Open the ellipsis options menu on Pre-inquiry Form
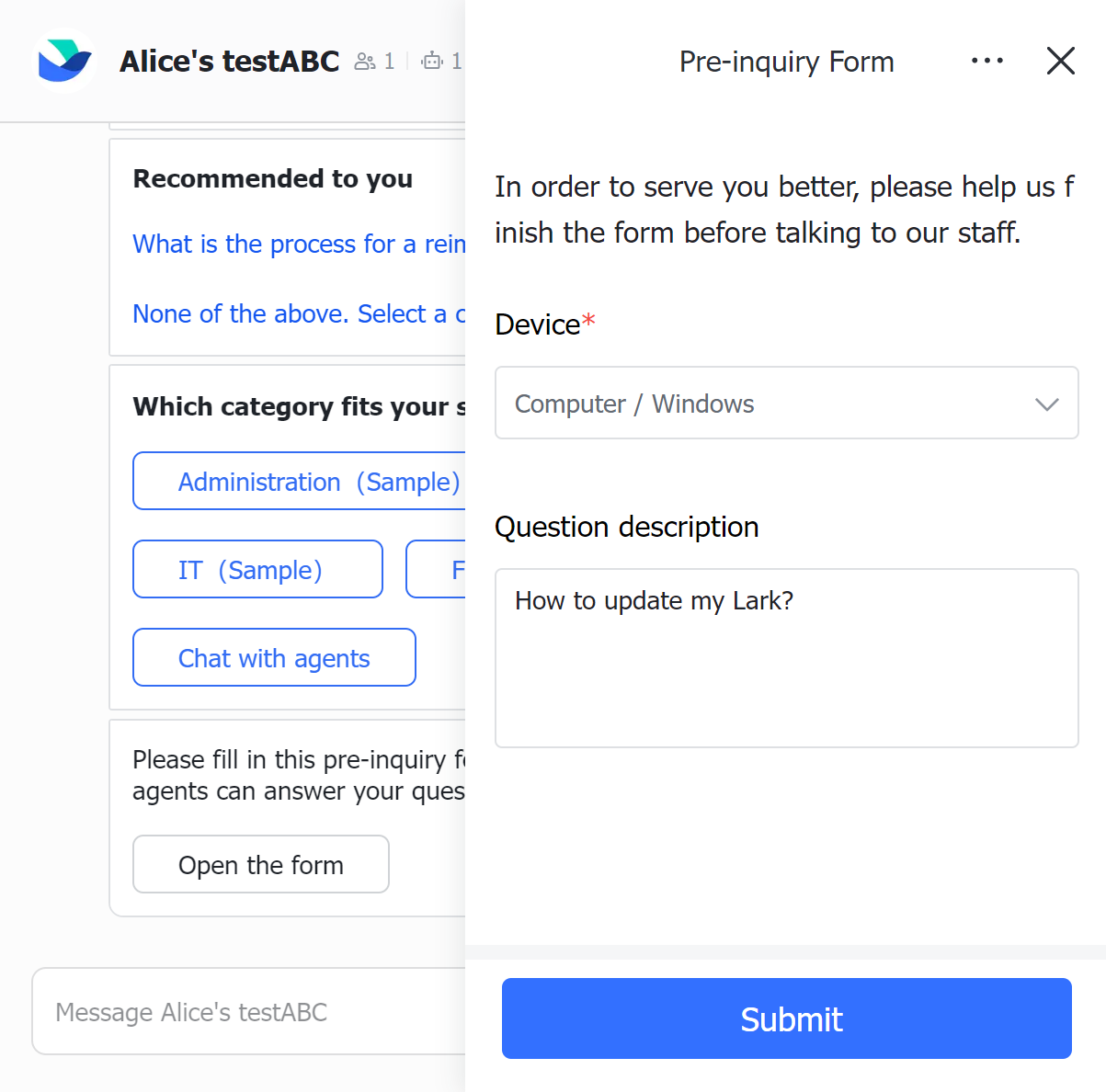Image resolution: width=1106 pixels, height=1092 pixels. tap(986, 61)
